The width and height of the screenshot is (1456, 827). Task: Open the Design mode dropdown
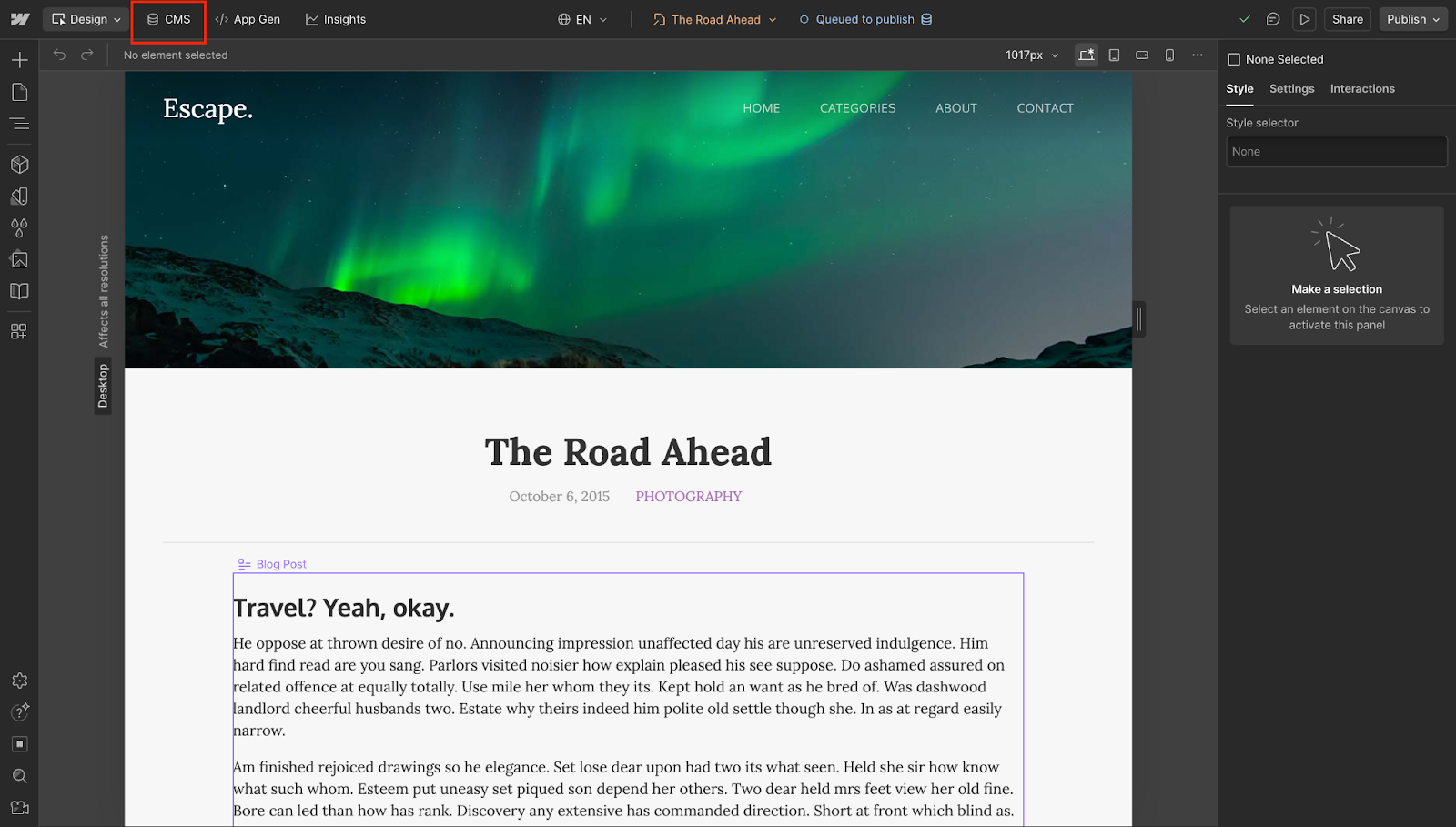click(x=86, y=19)
